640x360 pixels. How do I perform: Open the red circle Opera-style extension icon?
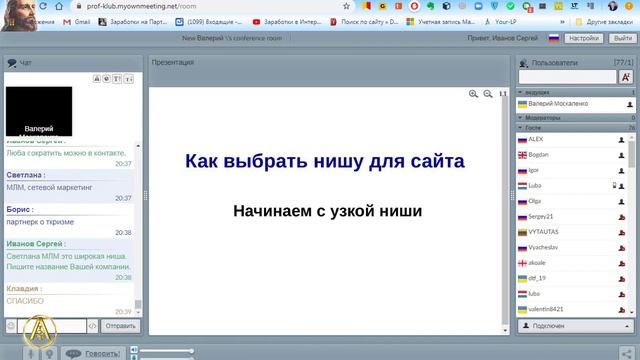(x=414, y=6)
